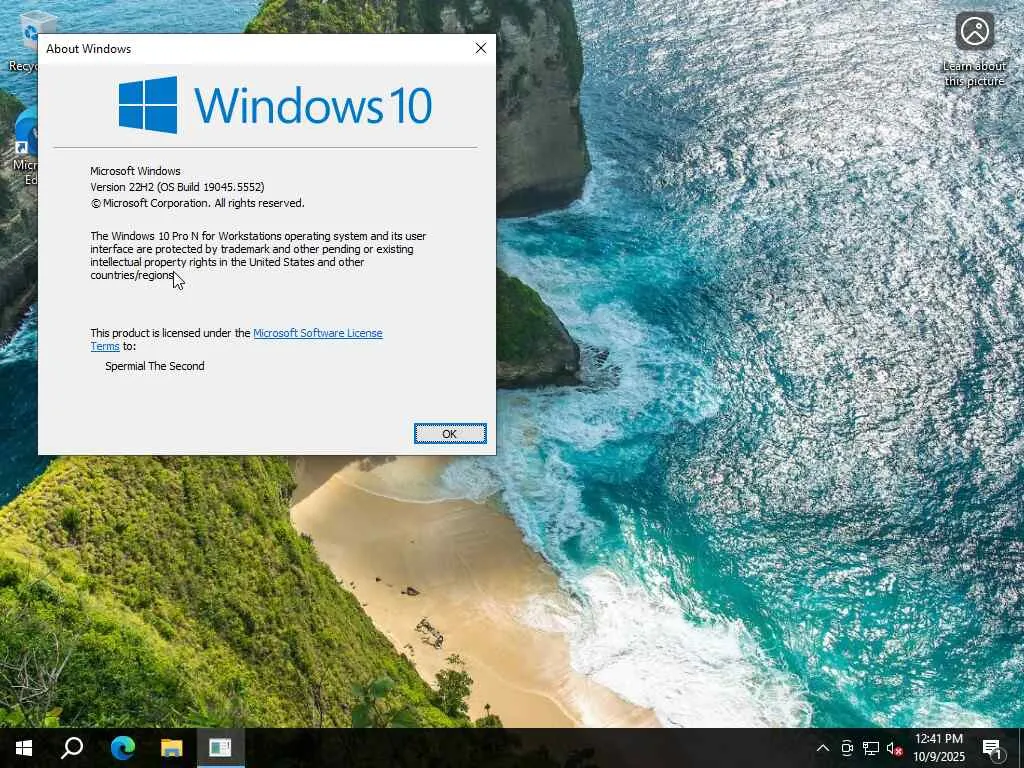The image size is (1024, 768).
Task: Launch Microsoft Edge from taskbar
Action: point(122,748)
